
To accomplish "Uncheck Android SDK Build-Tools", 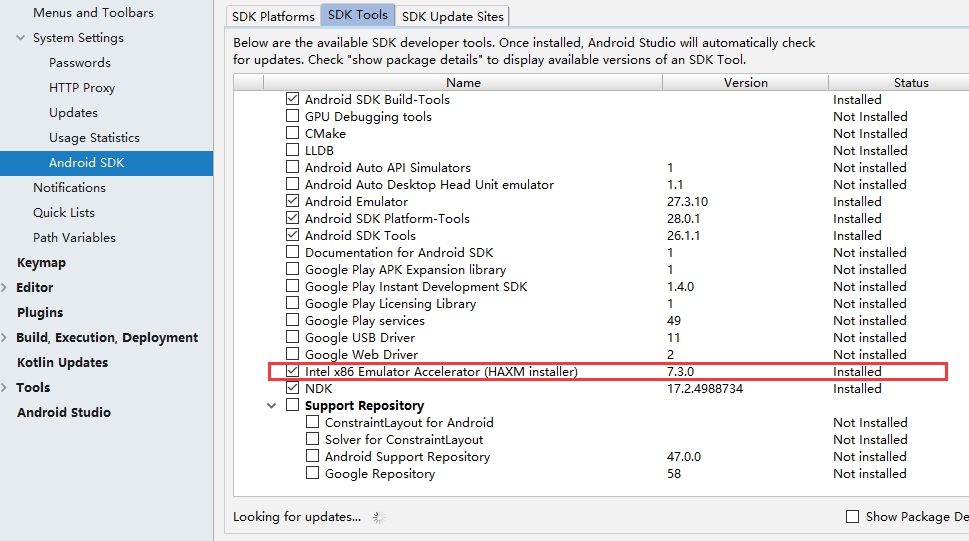I will pos(292,99).
